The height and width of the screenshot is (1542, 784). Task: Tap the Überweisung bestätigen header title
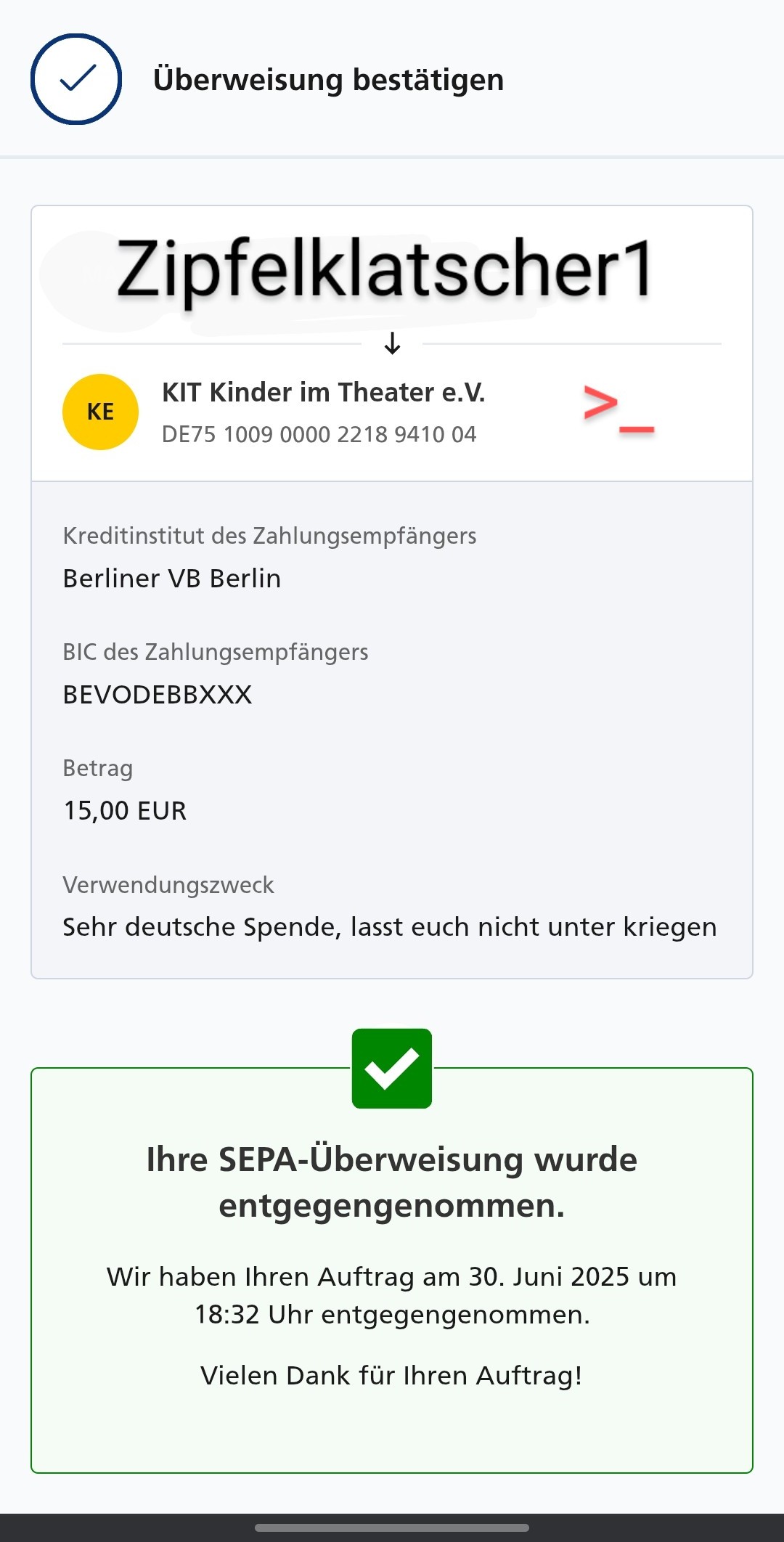(328, 79)
